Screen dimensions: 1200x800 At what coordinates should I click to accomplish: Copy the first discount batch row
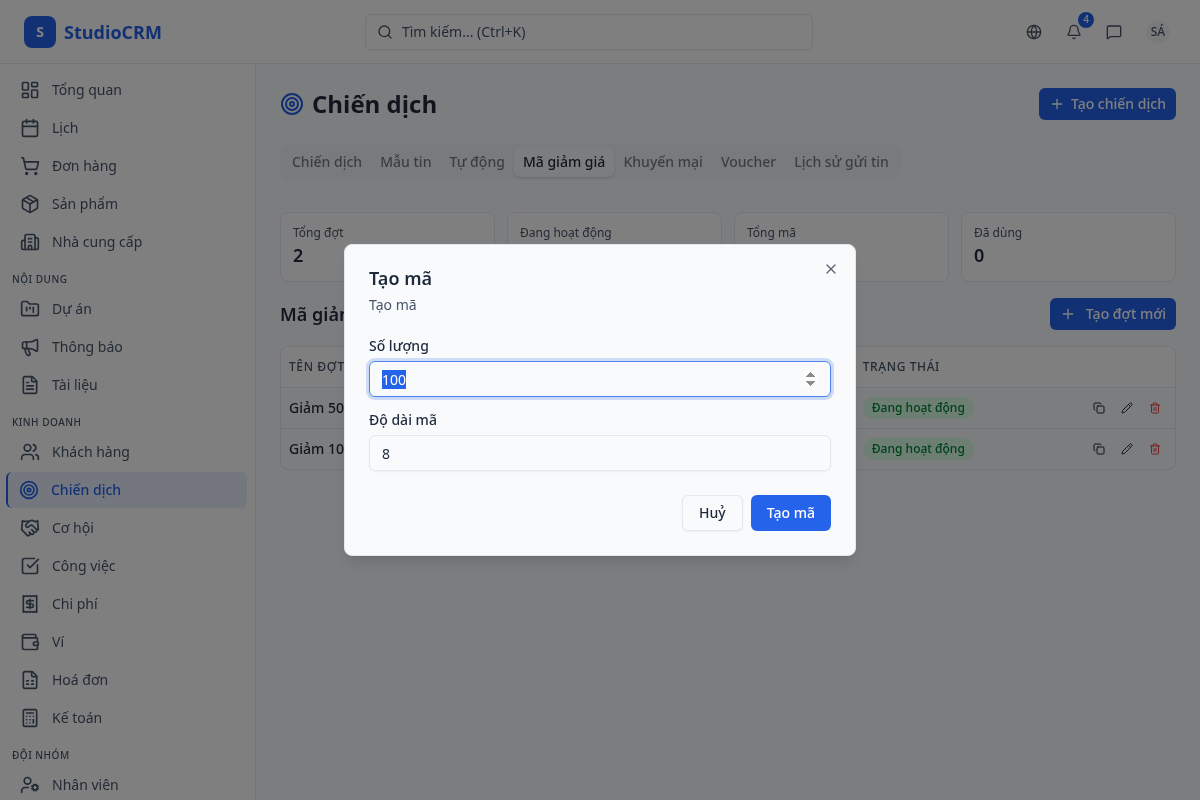1099,408
